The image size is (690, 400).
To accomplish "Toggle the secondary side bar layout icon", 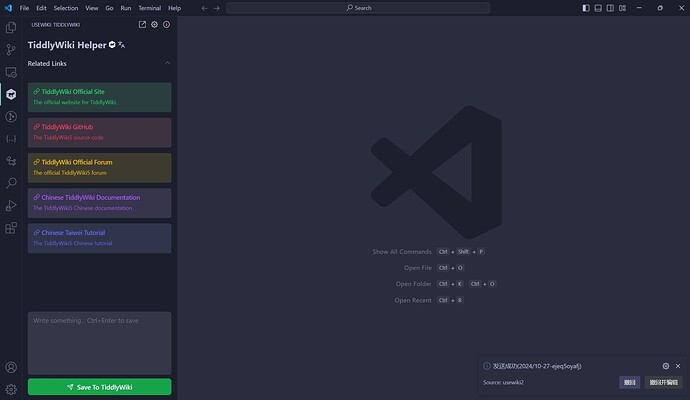I will click(x=610, y=8).
